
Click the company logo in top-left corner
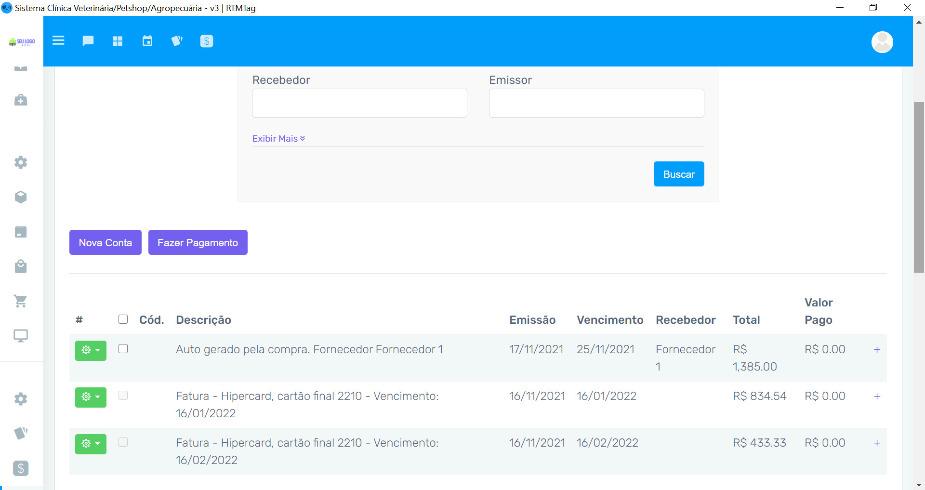click(21, 42)
